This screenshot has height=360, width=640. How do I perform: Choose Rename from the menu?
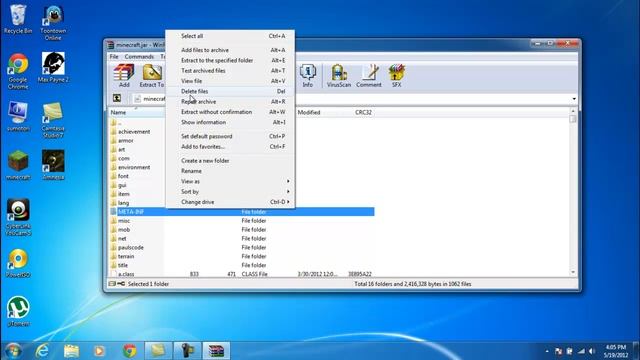[x=231, y=171]
